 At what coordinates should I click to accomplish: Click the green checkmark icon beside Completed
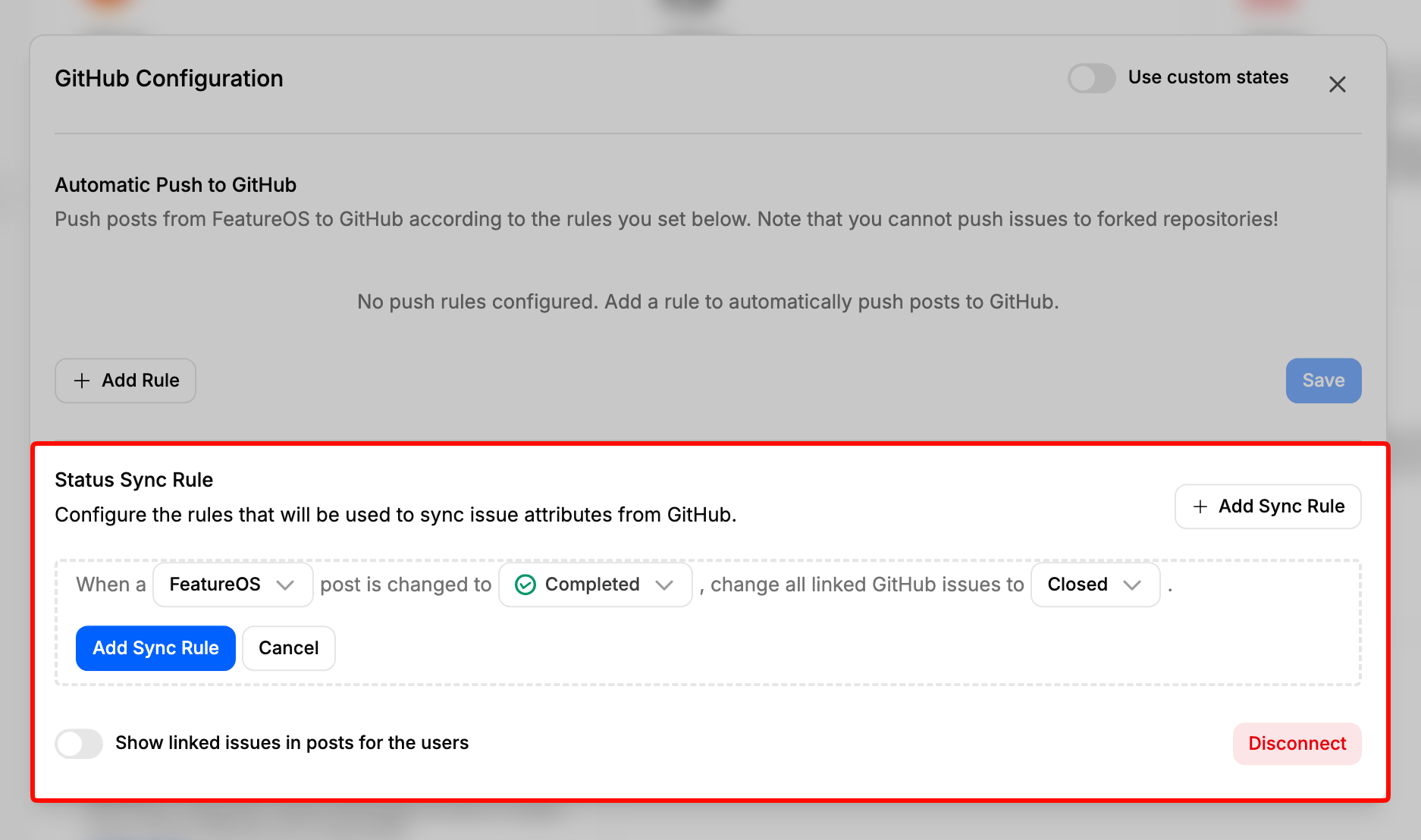pos(525,585)
